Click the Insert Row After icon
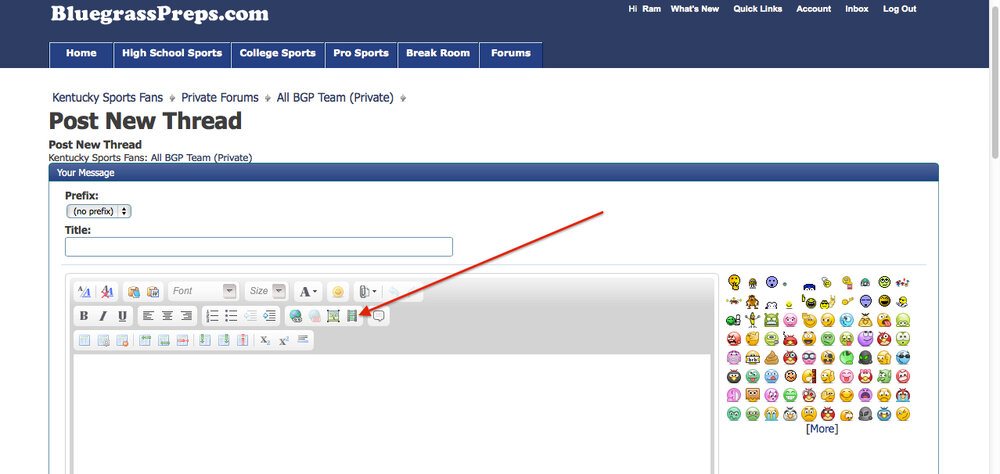This screenshot has height=474, width=1000. coord(164,341)
